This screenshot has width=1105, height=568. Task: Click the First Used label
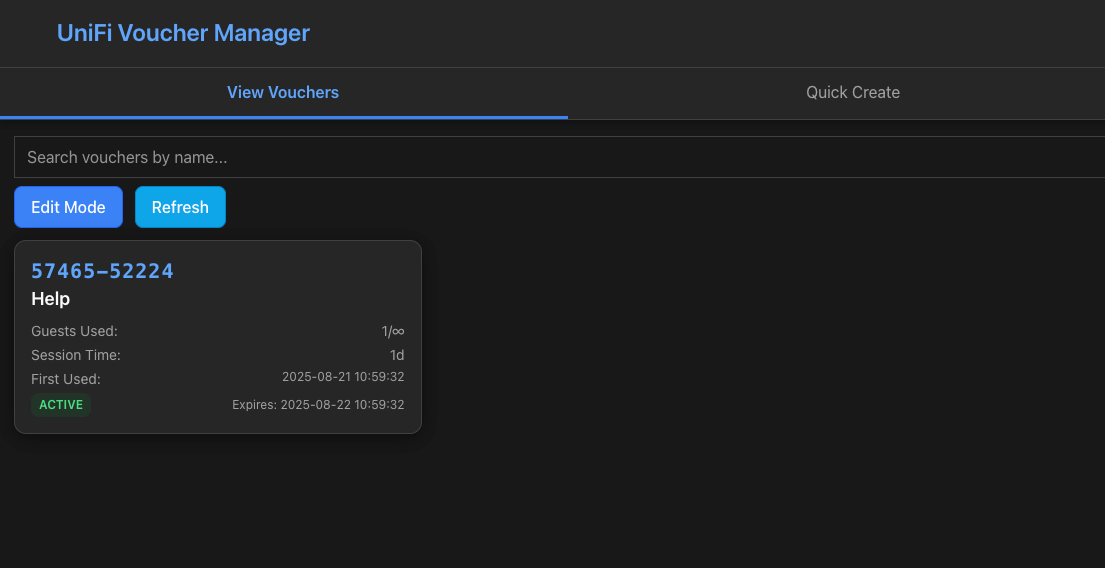pyautogui.click(x=66, y=379)
